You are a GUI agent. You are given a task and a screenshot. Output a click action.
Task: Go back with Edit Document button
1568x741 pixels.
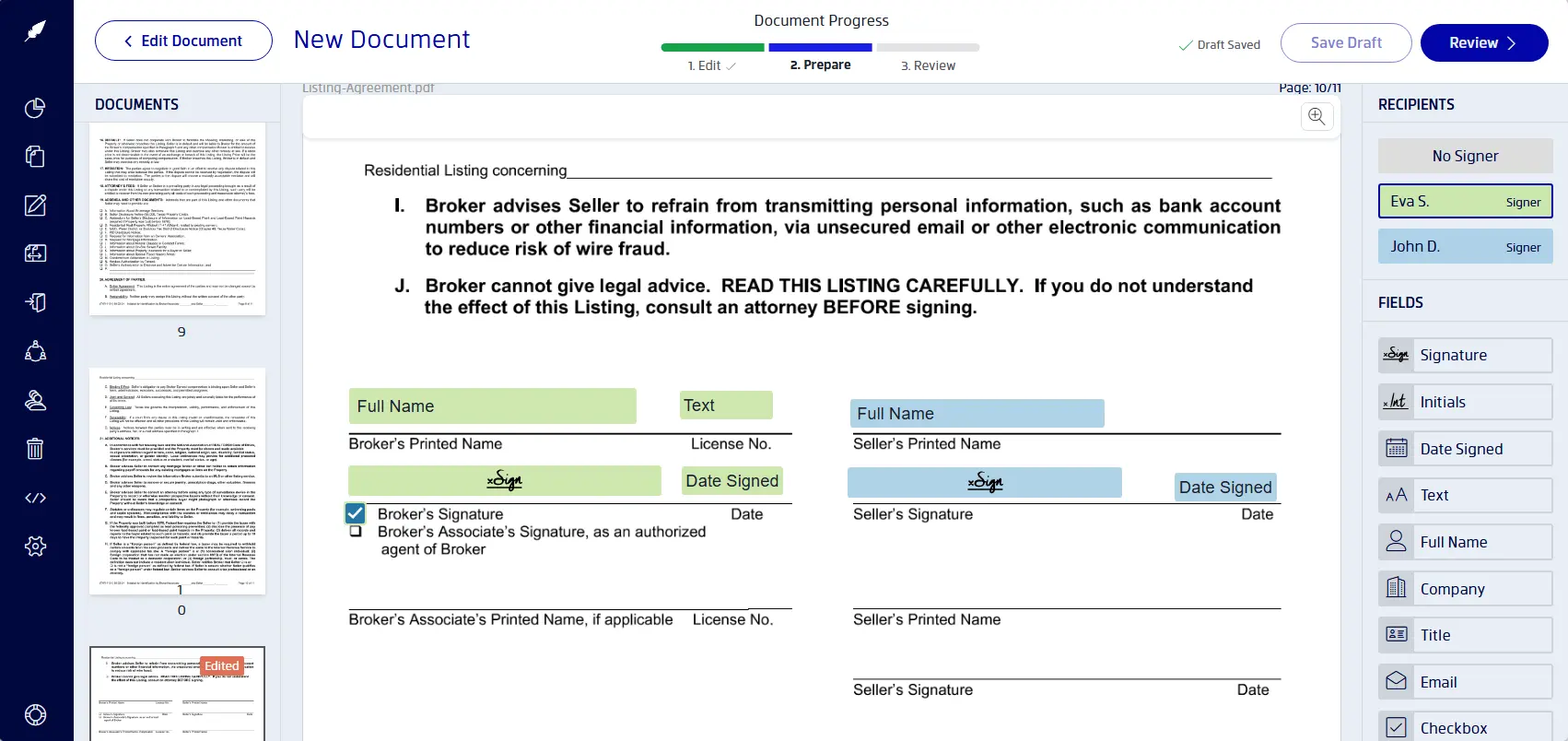point(183,41)
